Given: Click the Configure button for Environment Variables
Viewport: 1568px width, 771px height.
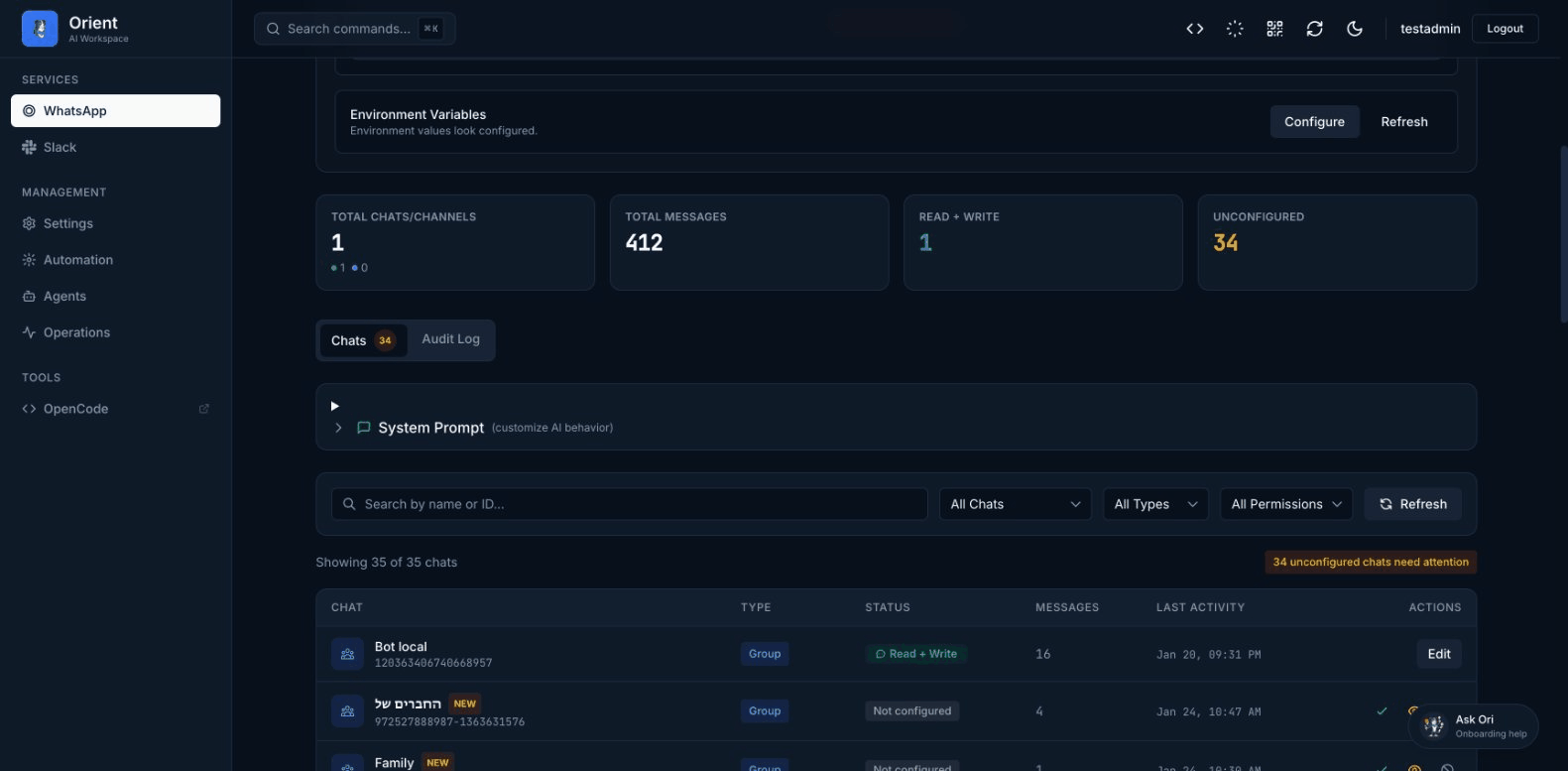Looking at the screenshot, I should coord(1314,122).
